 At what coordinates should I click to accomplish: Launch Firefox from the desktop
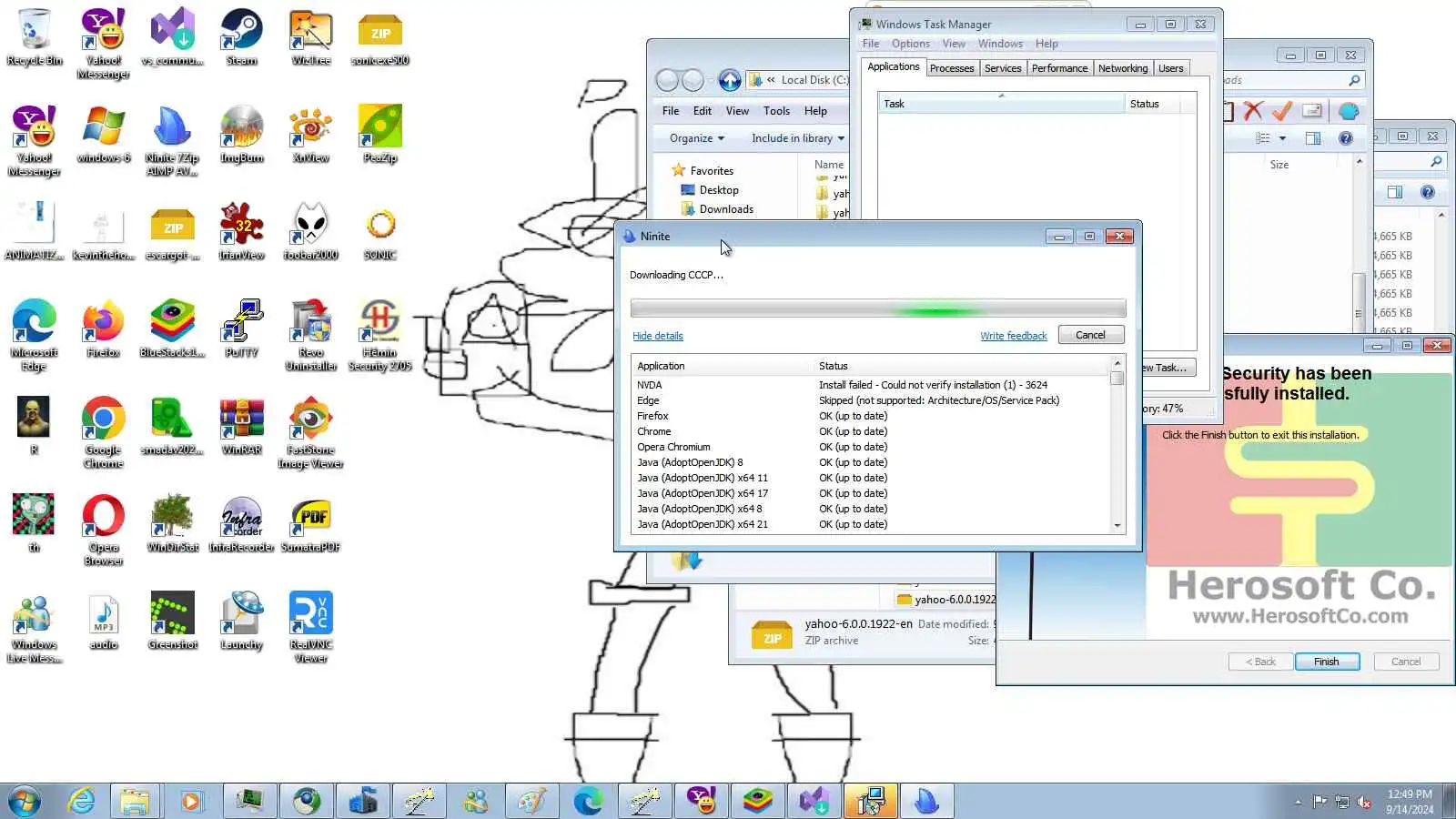tap(104, 329)
